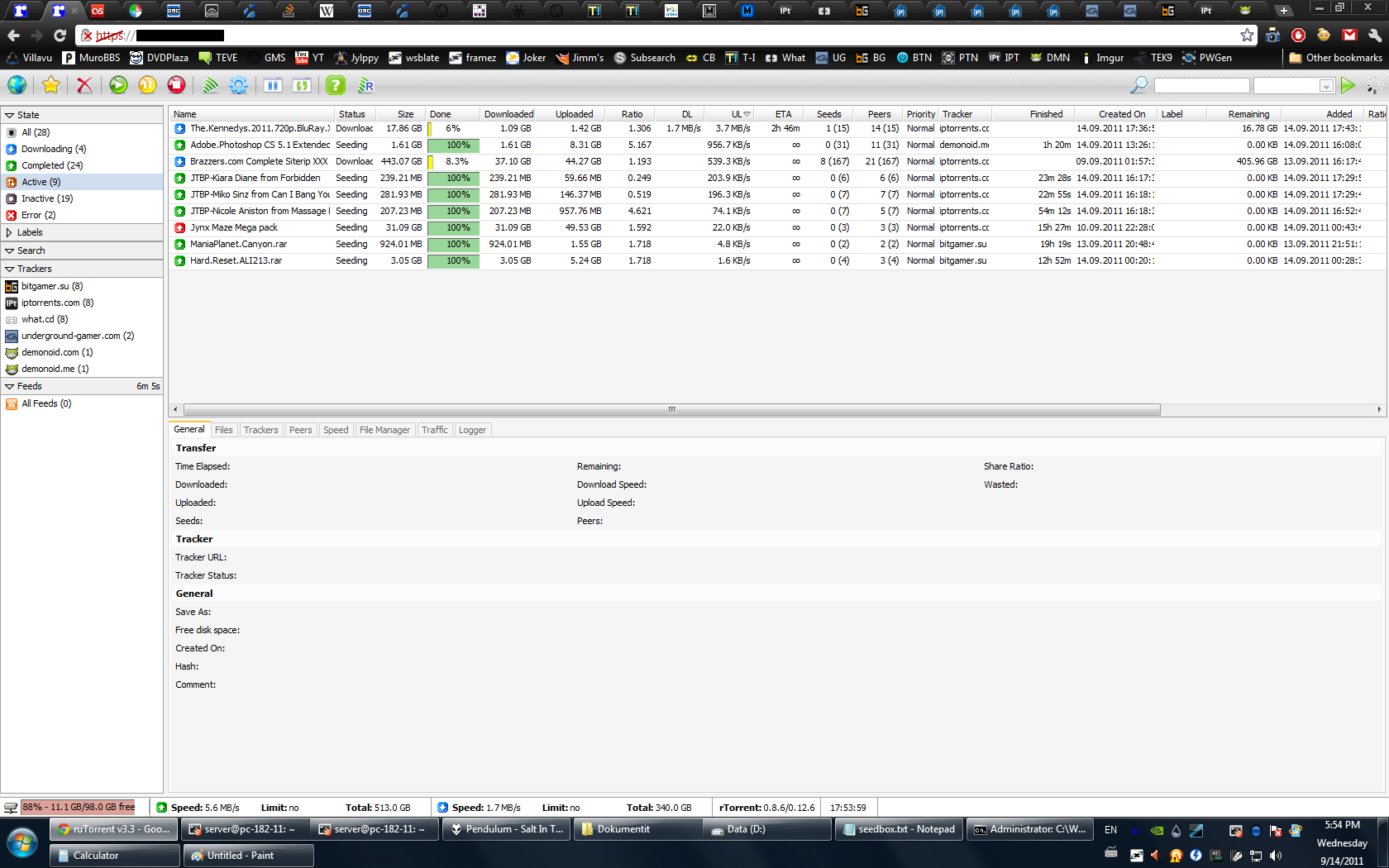This screenshot has height=868, width=1389.
Task: Click the bitgamer.su tracker icon in sidebar
Action: 12,286
